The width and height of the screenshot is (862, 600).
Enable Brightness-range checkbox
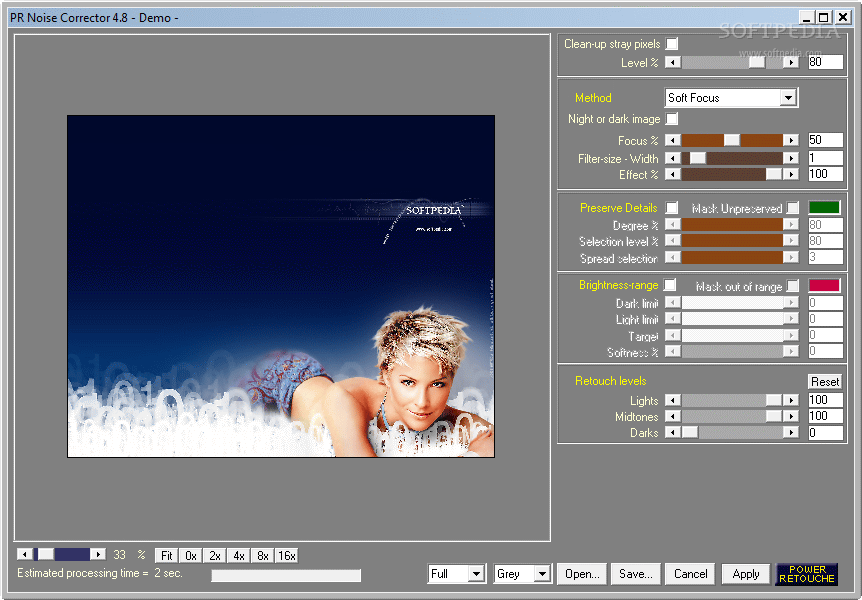point(670,285)
